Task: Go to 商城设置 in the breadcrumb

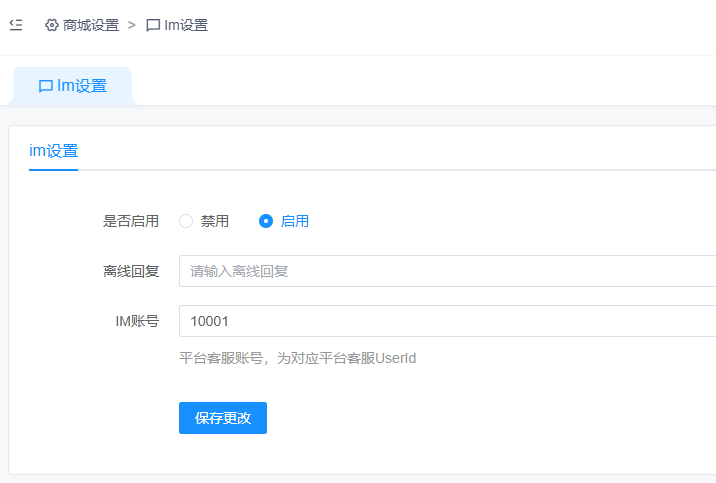Action: (x=91, y=25)
